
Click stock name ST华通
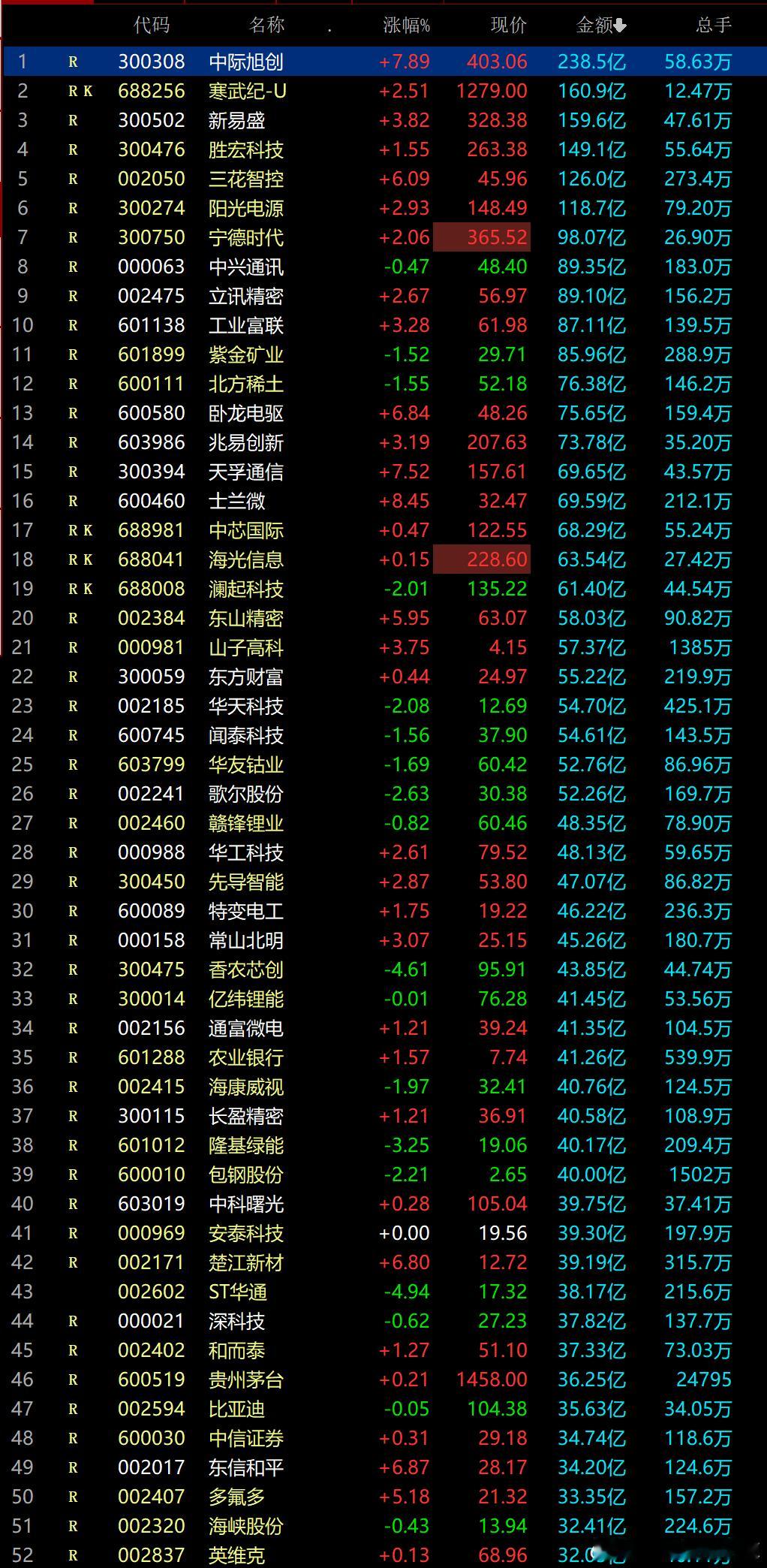click(237, 1292)
